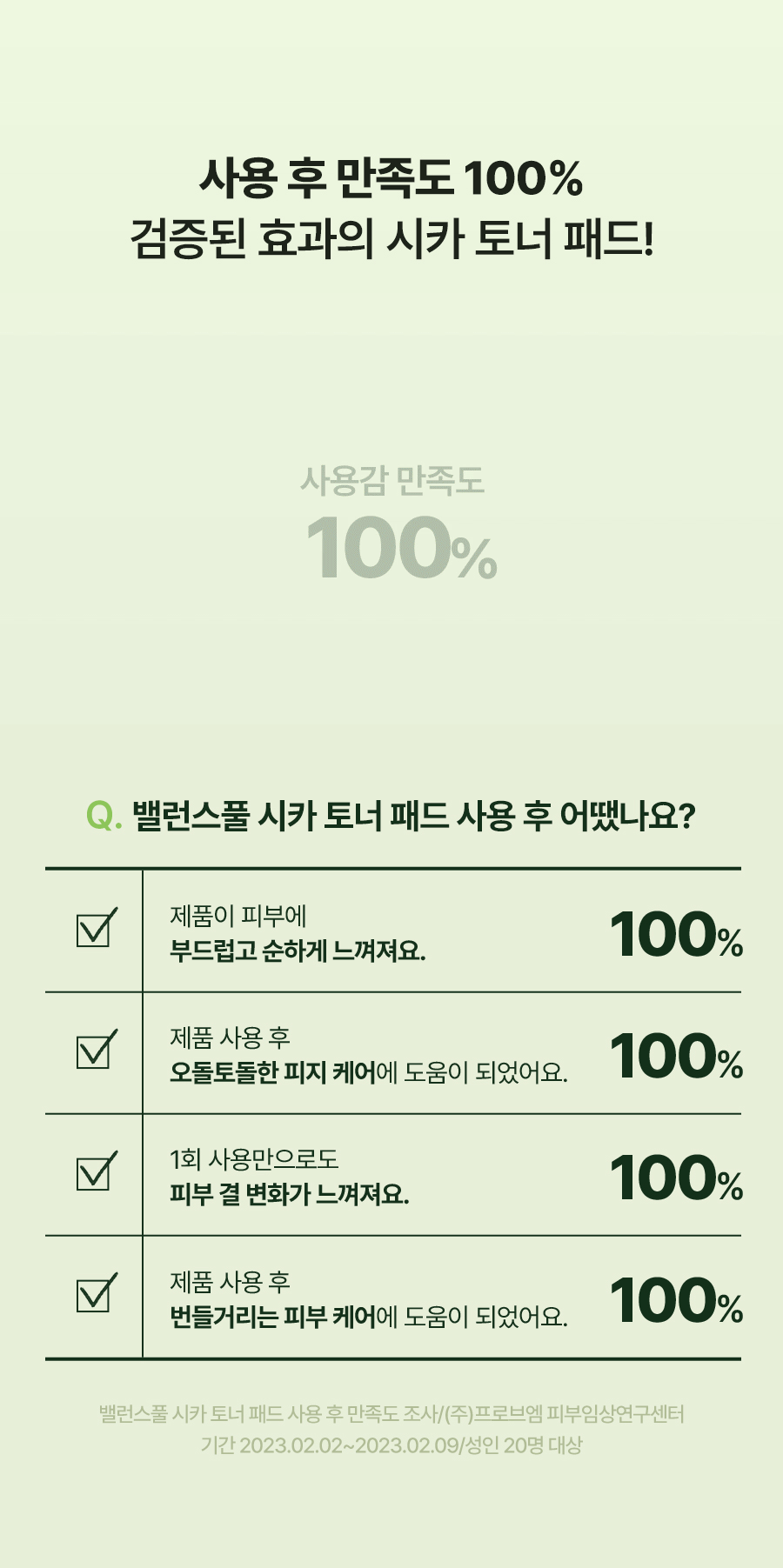
Task: Click the faded 사용감 만족도 label
Action: pyautogui.click(x=391, y=480)
